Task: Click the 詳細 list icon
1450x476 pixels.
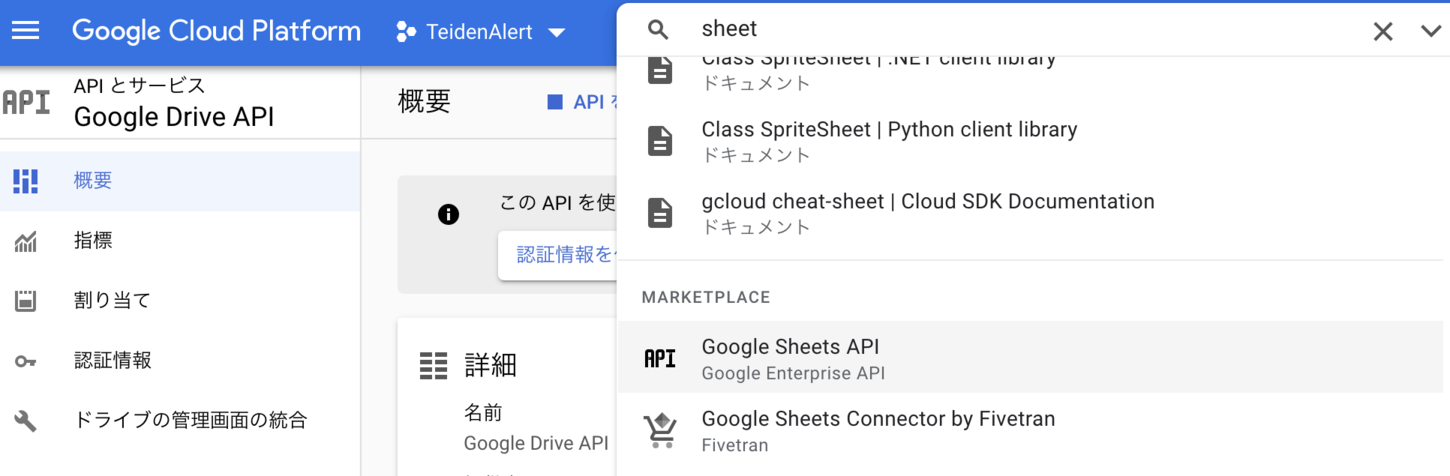Action: pos(433,366)
